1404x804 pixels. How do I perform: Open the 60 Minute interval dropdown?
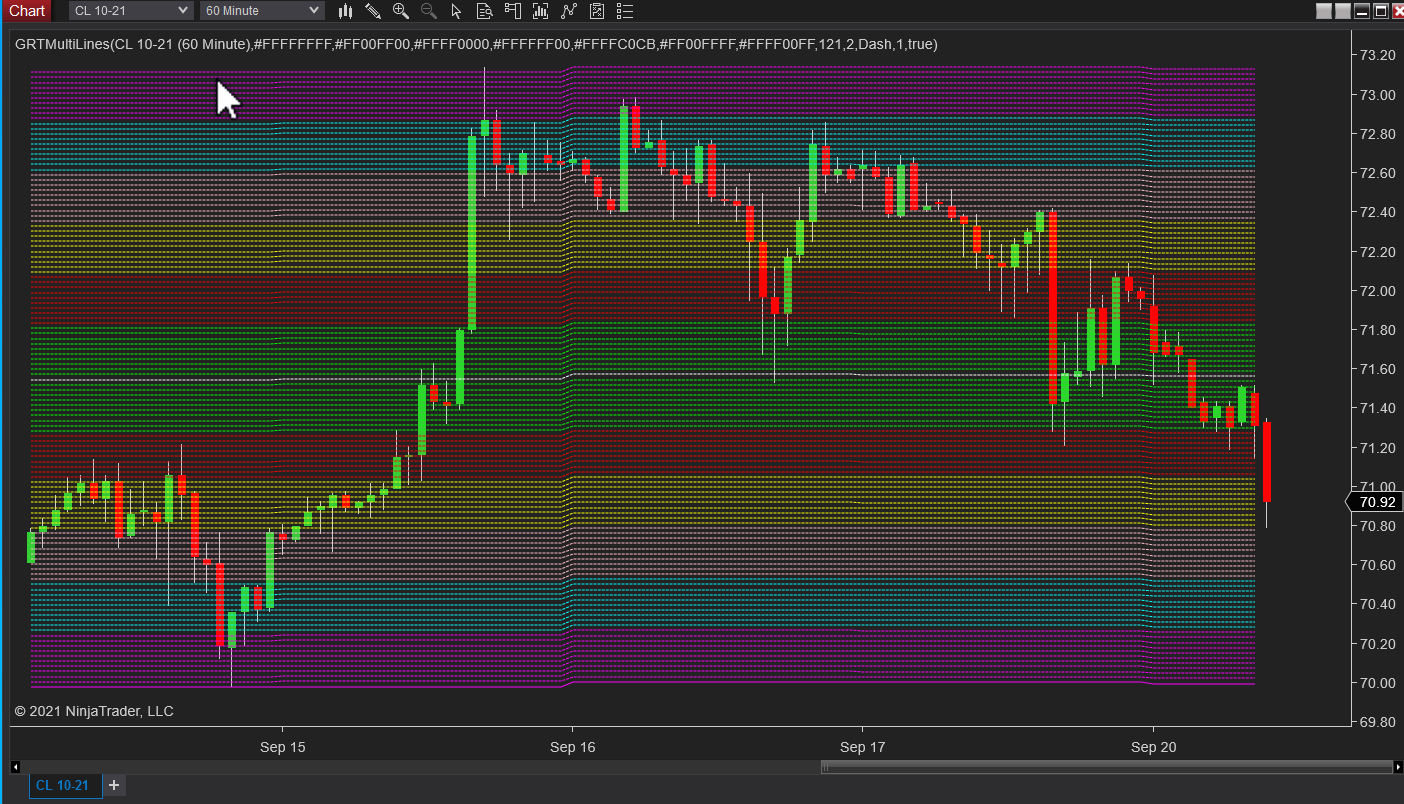point(262,10)
